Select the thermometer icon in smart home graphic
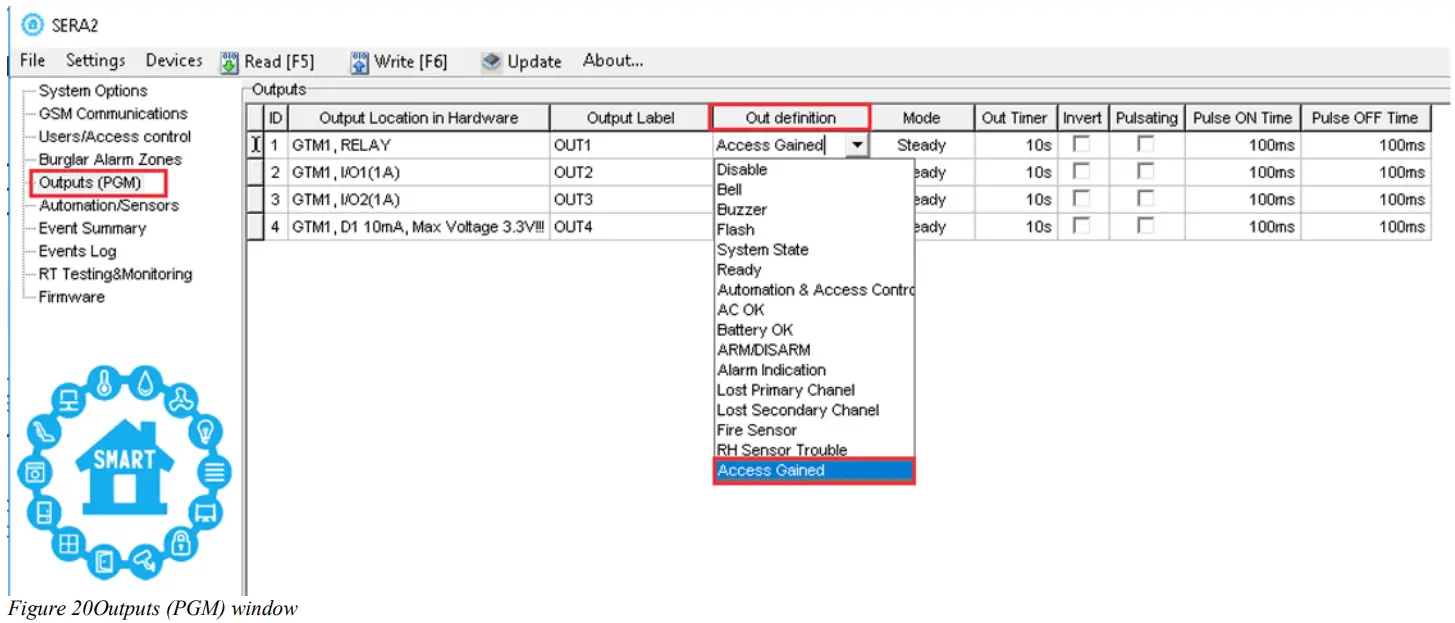Screen dimensions: 1455x623 coord(105,382)
